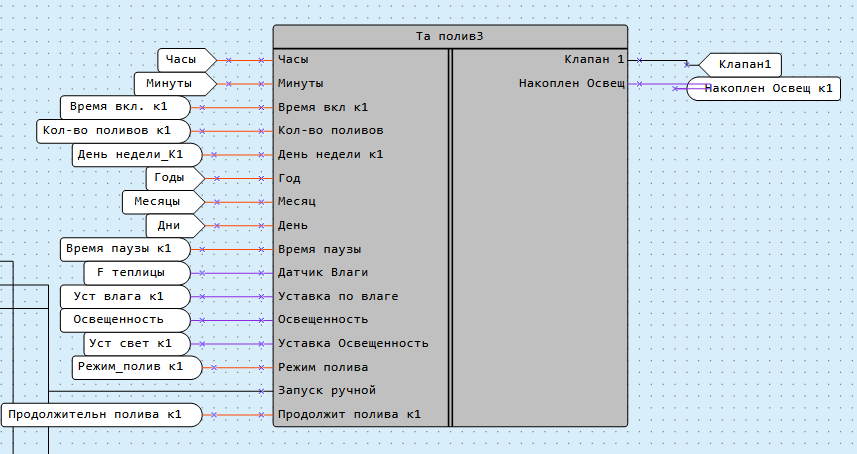Image resolution: width=857 pixels, height=454 pixels.
Task: Click the Часы input pin label
Action: click(x=293, y=59)
